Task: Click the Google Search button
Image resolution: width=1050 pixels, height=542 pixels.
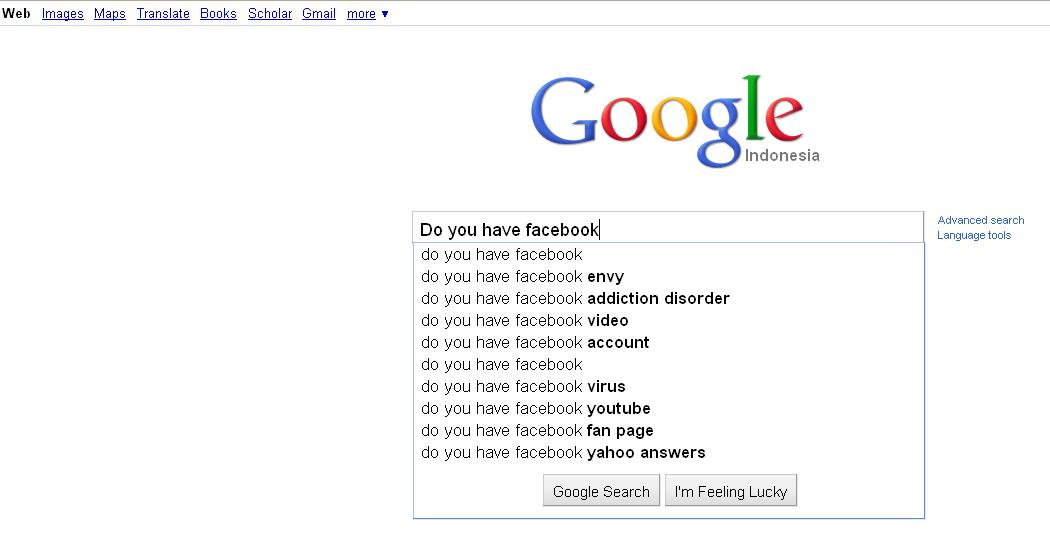Action: click(x=601, y=491)
